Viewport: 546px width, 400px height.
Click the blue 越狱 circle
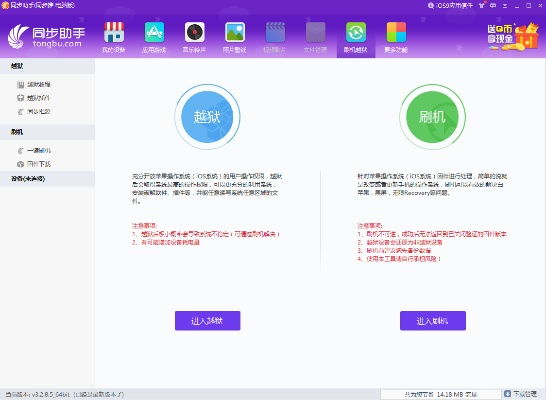point(207,117)
